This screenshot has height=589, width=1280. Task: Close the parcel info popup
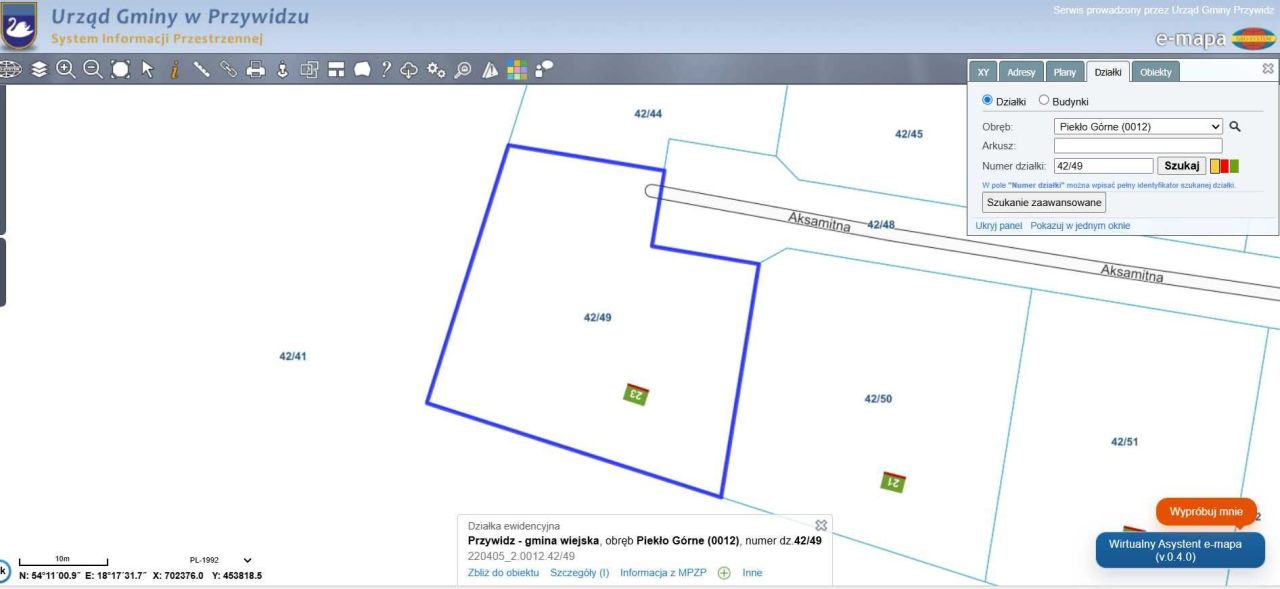[x=821, y=525]
